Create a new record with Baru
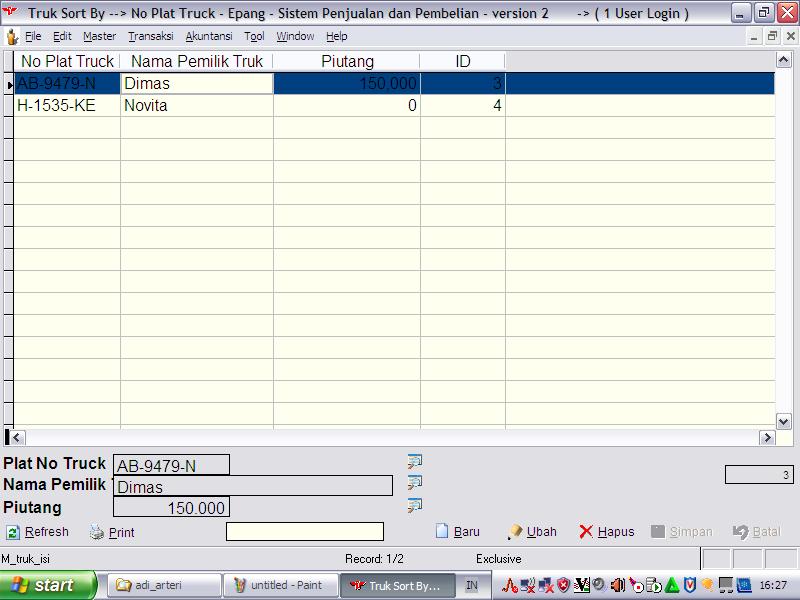The width and height of the screenshot is (800, 600). 457,532
